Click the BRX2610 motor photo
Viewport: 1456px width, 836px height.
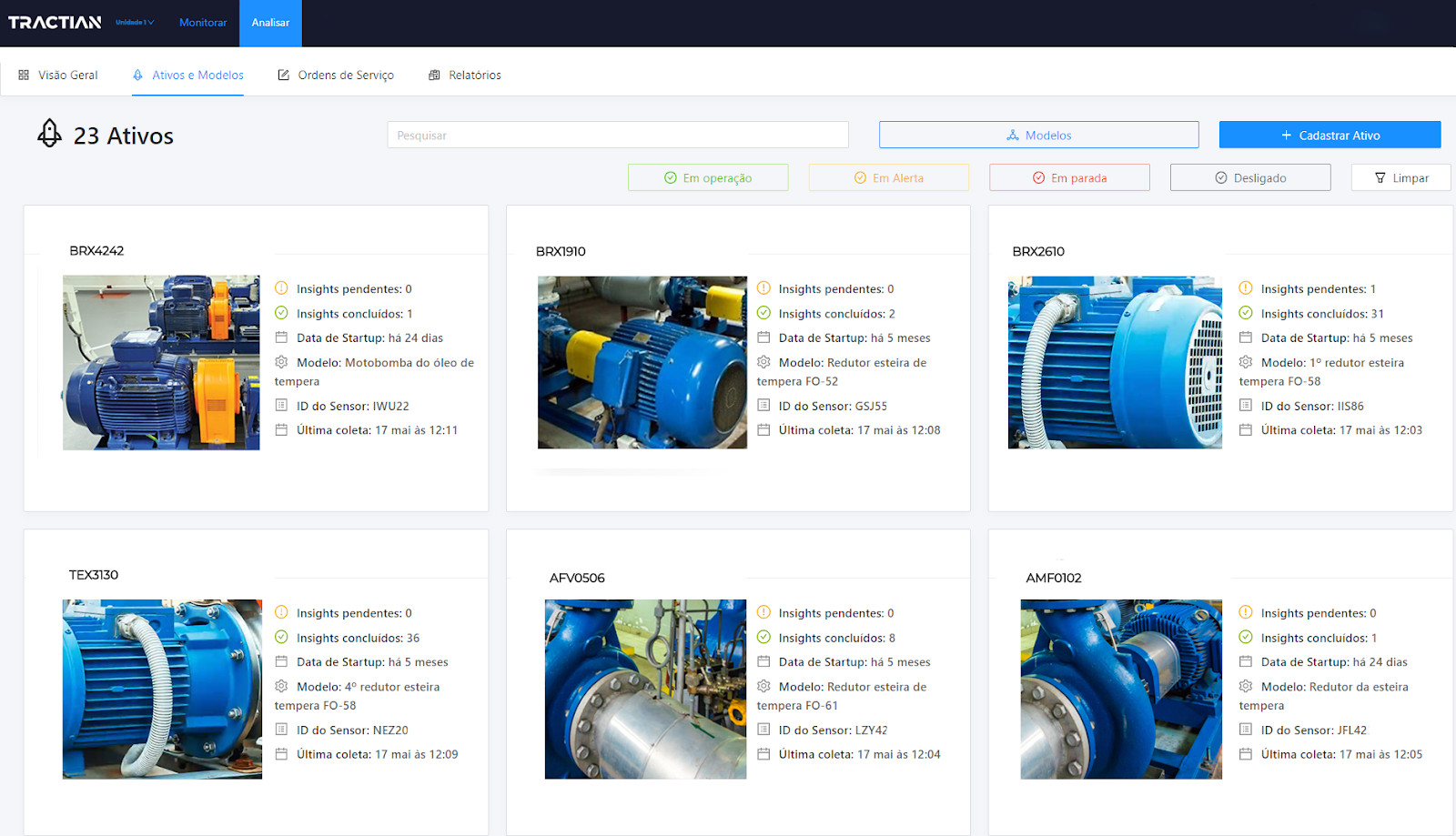[1115, 362]
